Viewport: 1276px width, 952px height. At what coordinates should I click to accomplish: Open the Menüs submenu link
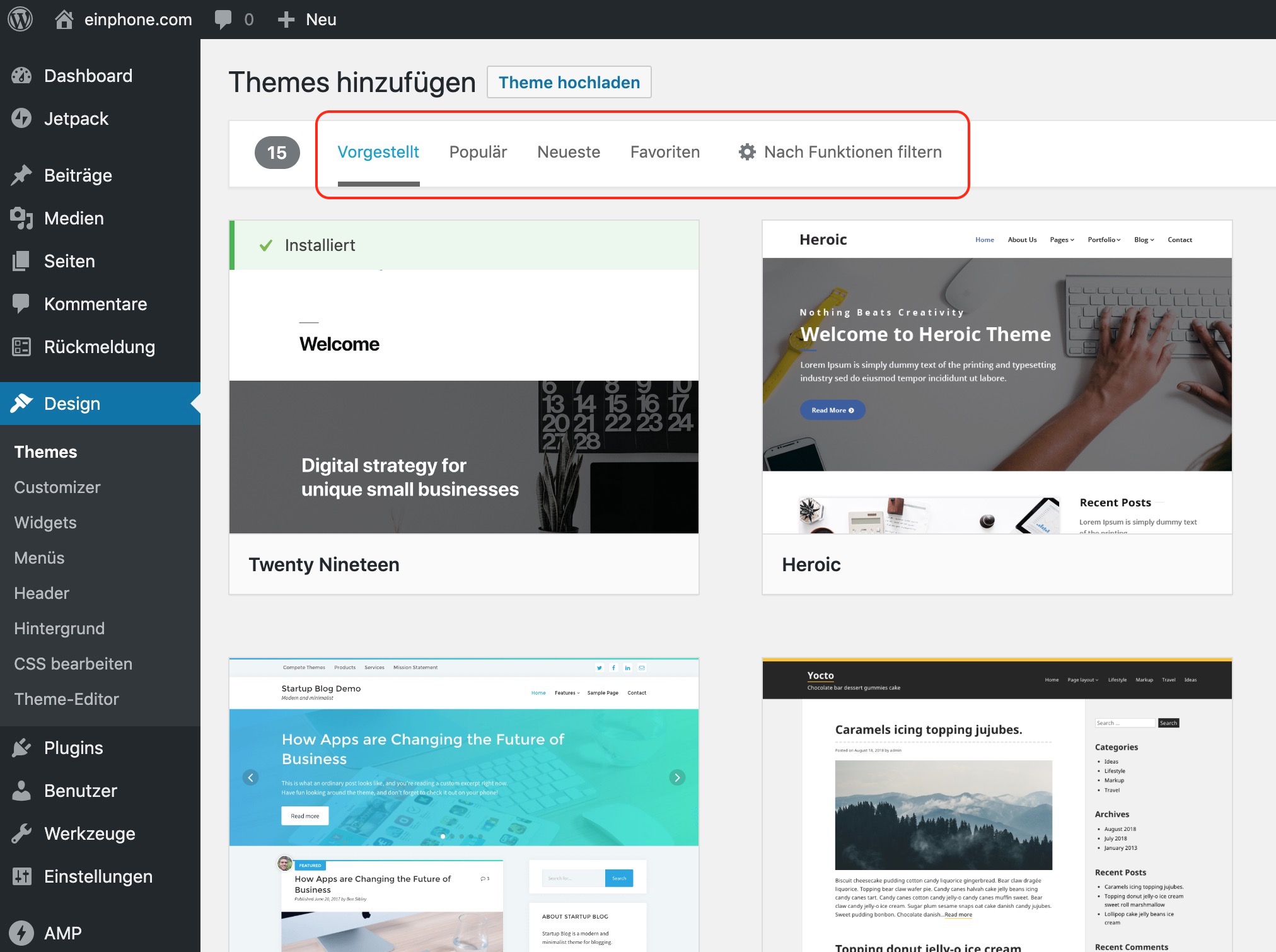tap(39, 558)
